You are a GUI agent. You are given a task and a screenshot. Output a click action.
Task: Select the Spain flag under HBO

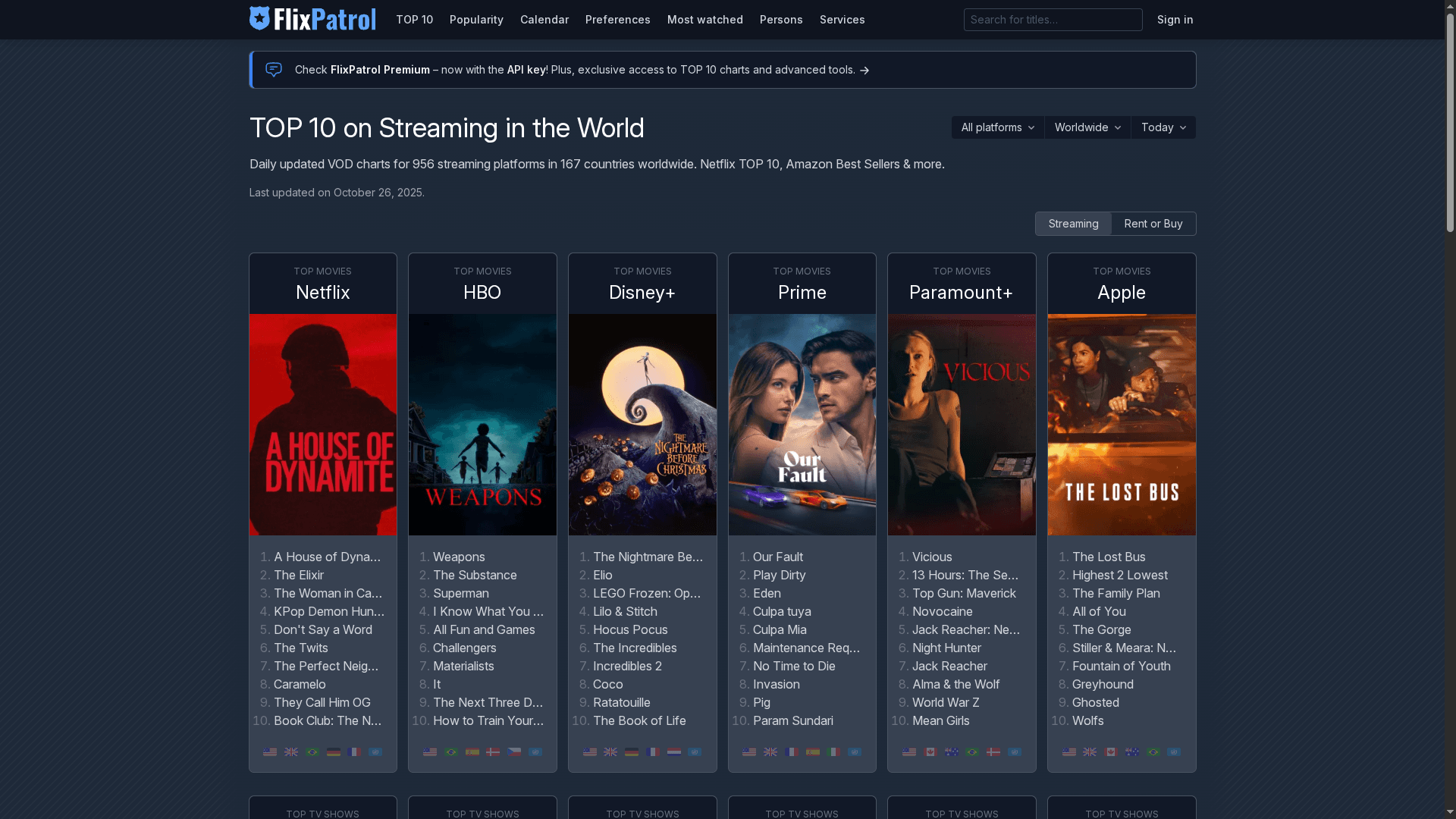(x=472, y=752)
